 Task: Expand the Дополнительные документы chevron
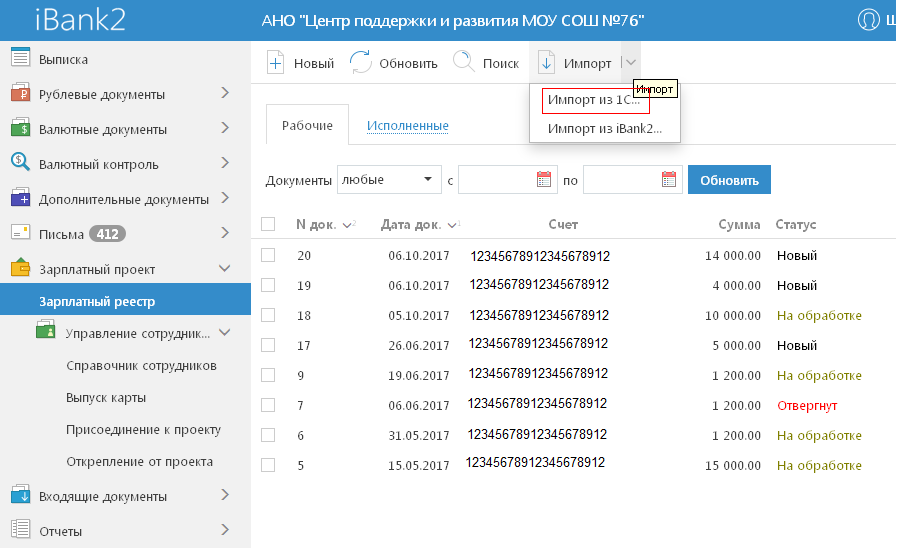pos(225,198)
